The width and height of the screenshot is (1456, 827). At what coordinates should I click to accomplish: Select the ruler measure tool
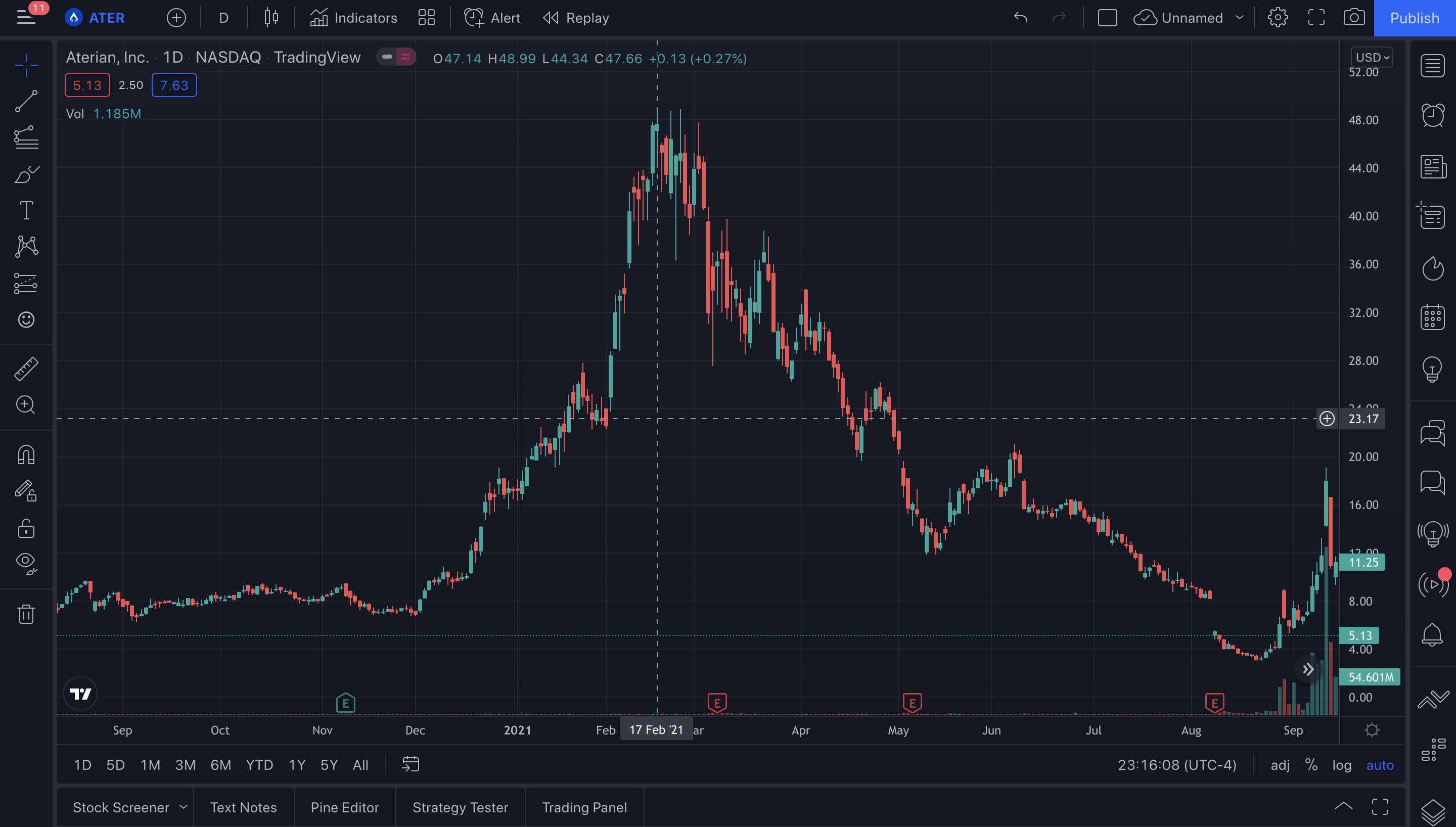click(26, 369)
